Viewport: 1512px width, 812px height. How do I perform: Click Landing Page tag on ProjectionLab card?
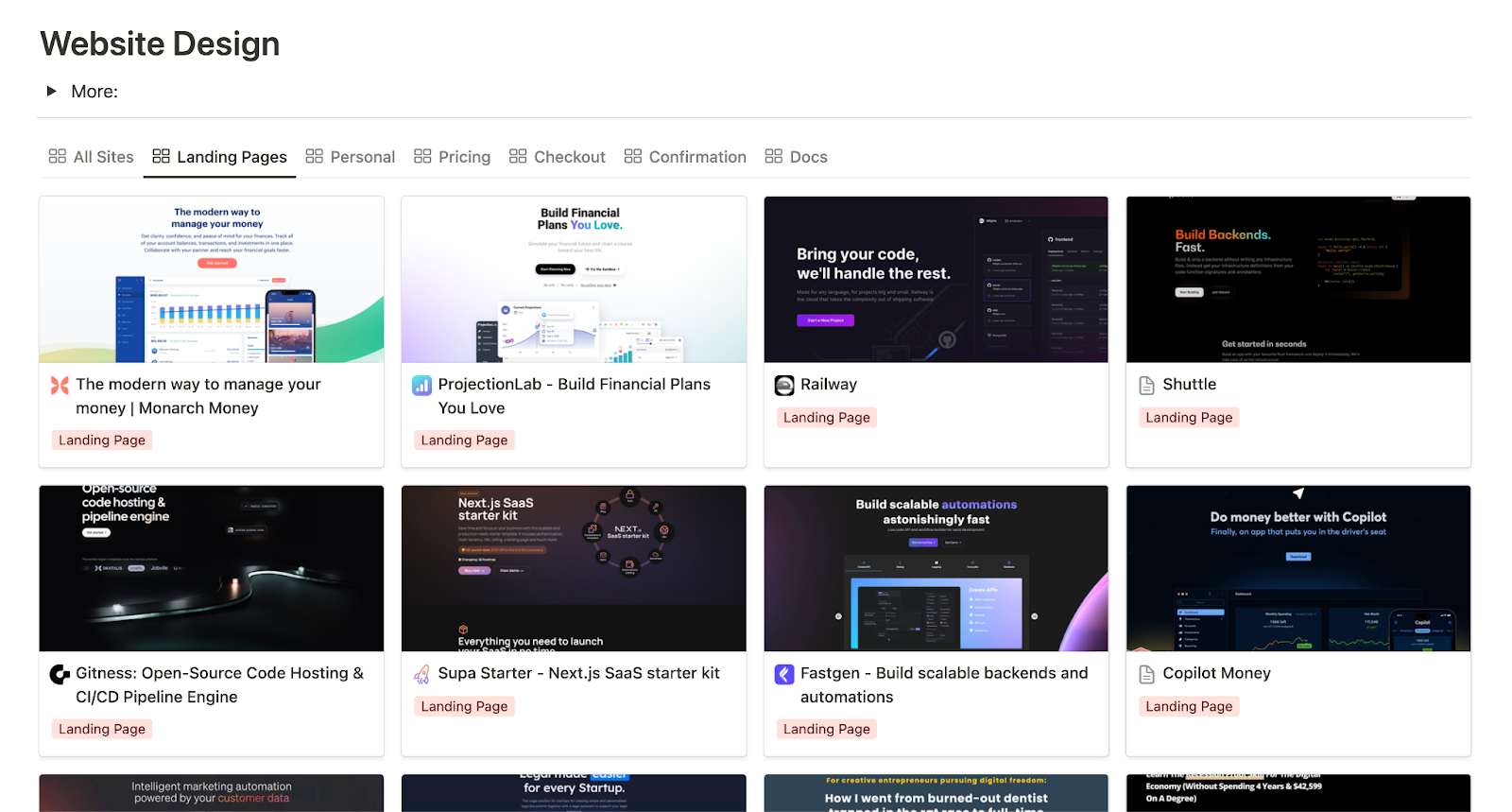464,441
